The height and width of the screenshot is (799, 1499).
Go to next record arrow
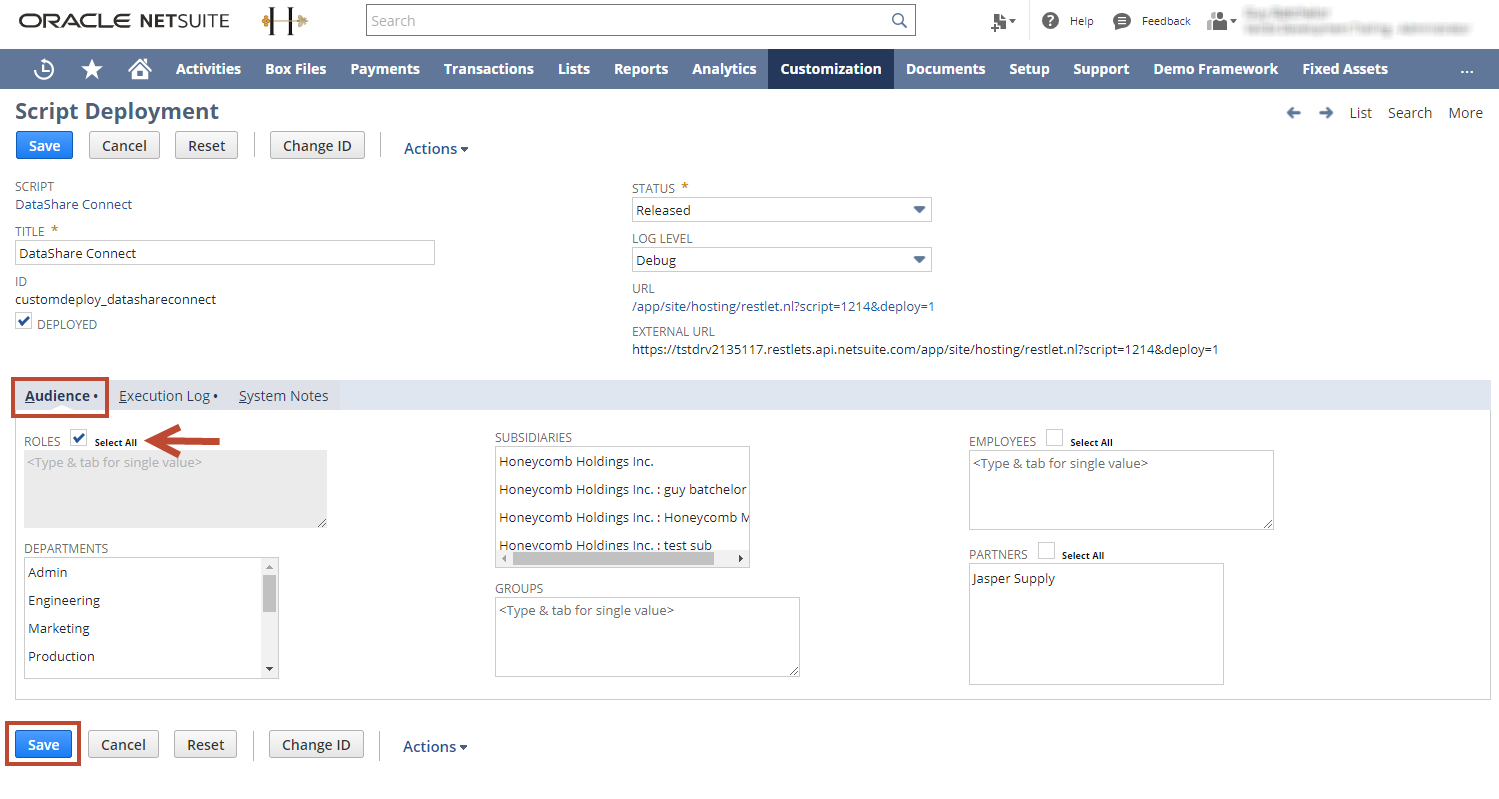click(x=1326, y=113)
